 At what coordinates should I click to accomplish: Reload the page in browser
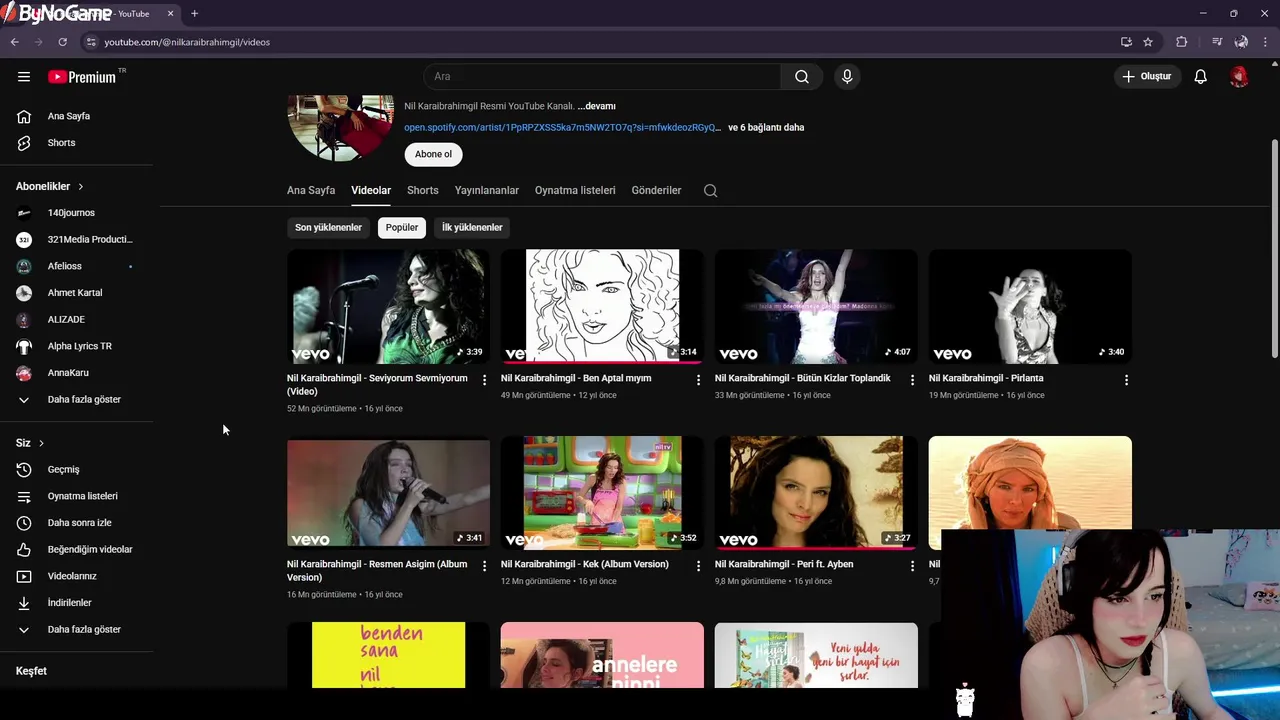62,42
